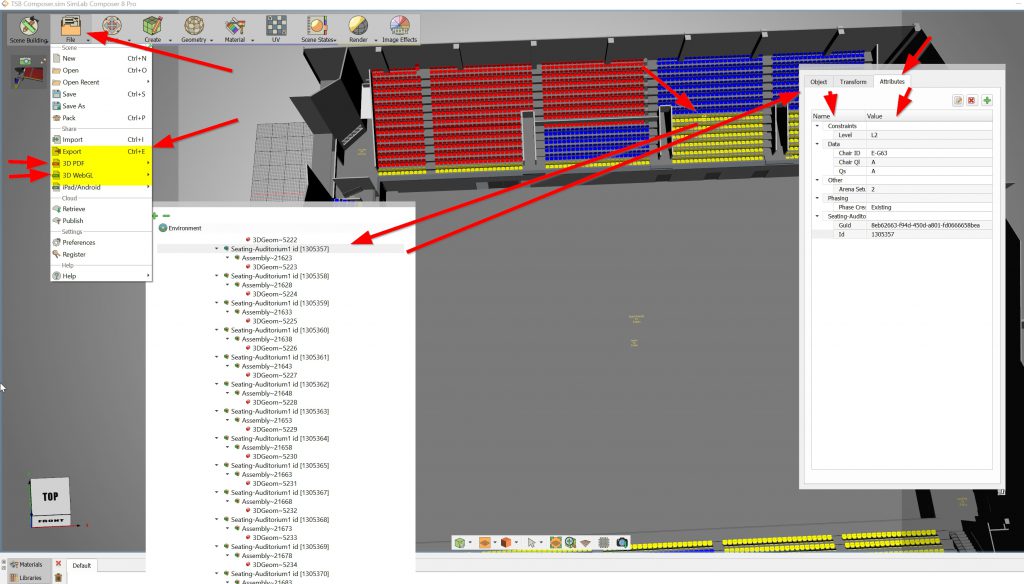The height and width of the screenshot is (584, 1024).
Task: Click the Material toolbar icon
Action: point(235,27)
